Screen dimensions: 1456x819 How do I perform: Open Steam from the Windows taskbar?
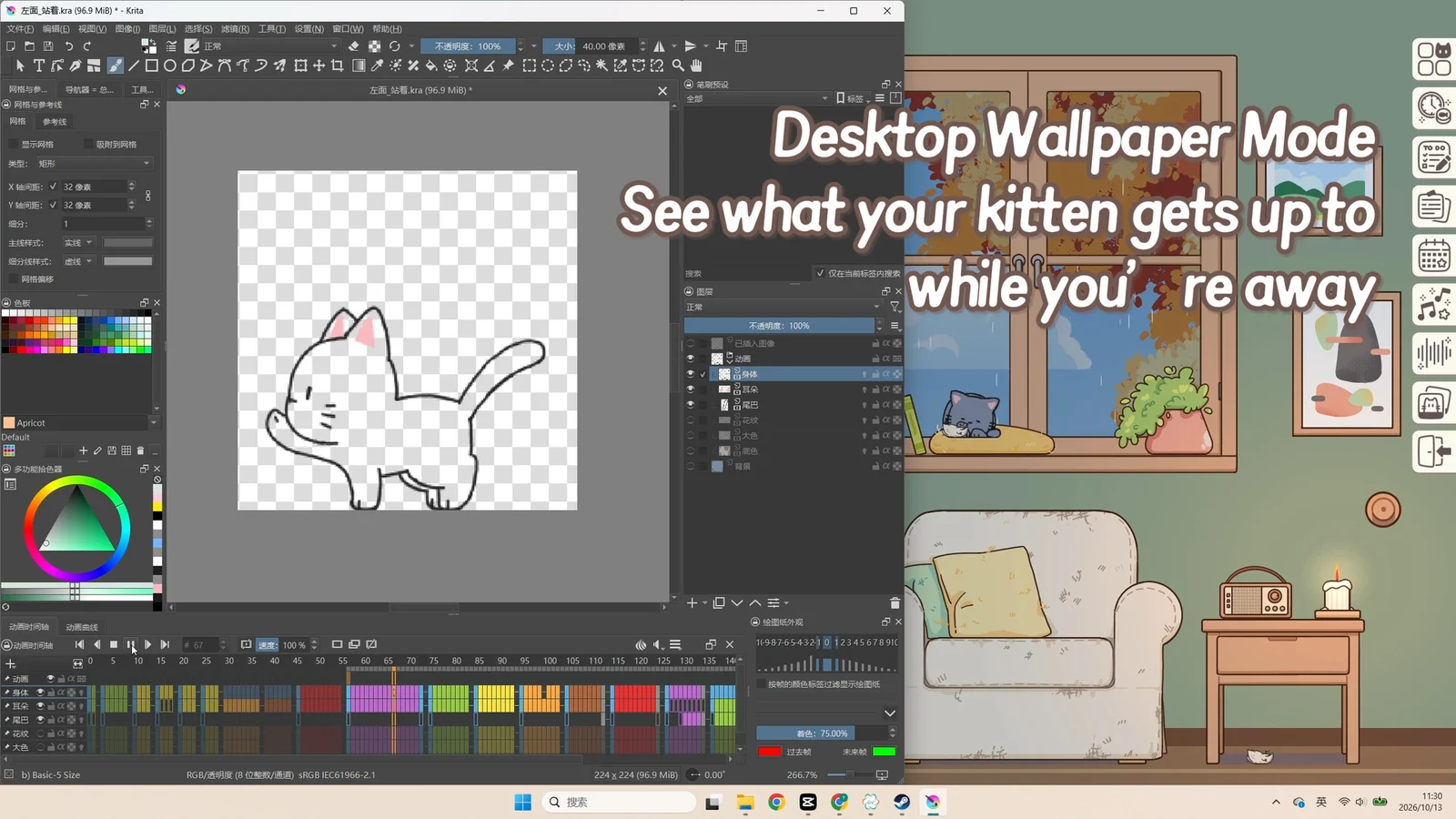point(902,802)
